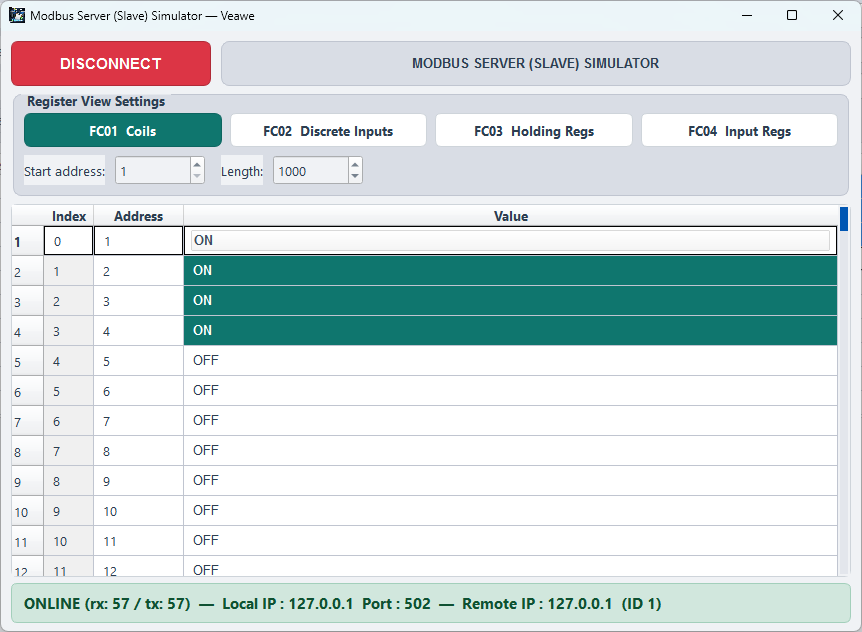Toggle coil value ON at address 3
Image resolution: width=862 pixels, height=632 pixels.
510,301
